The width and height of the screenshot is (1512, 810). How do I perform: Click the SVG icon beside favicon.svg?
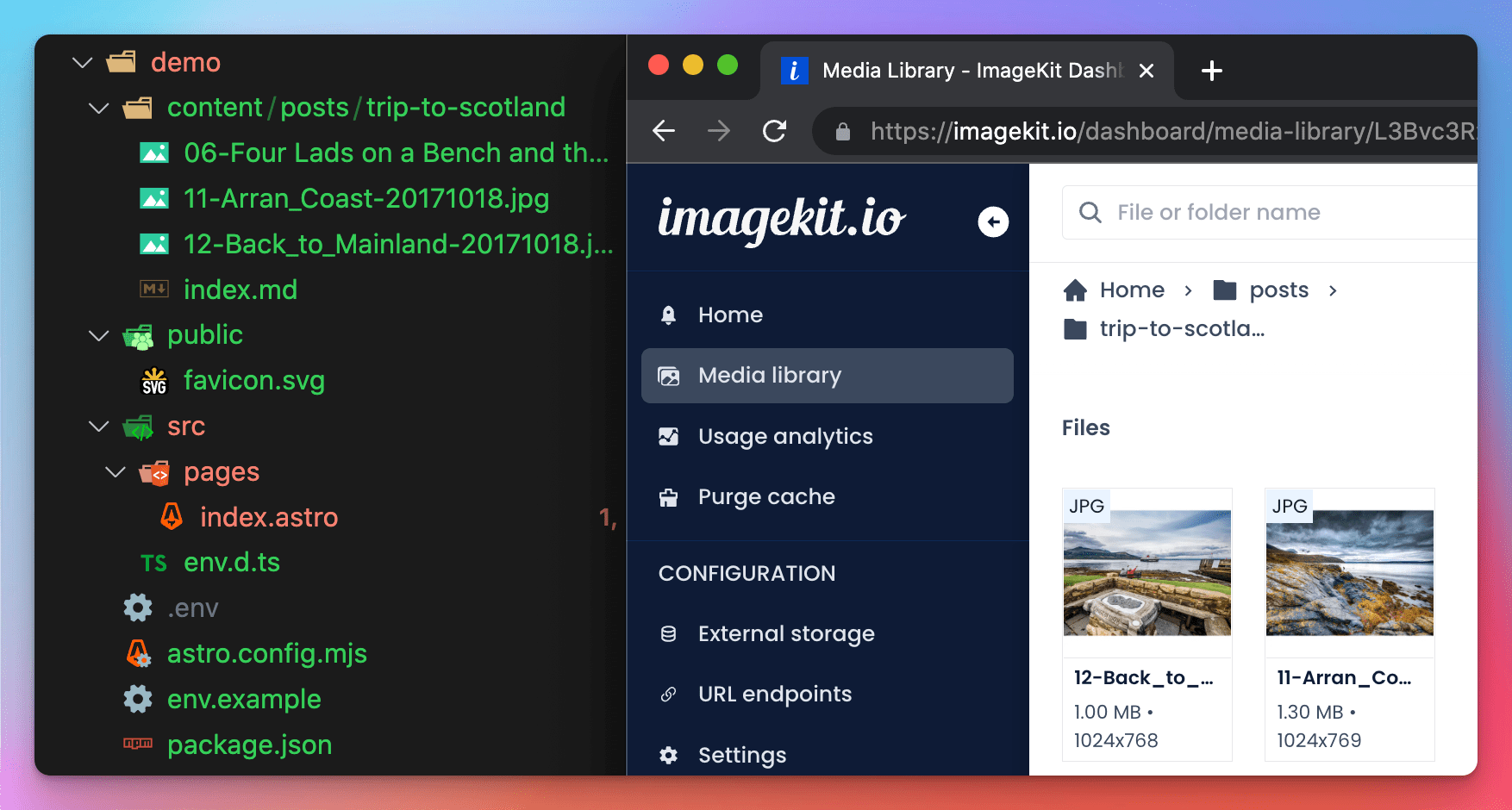pos(154,381)
